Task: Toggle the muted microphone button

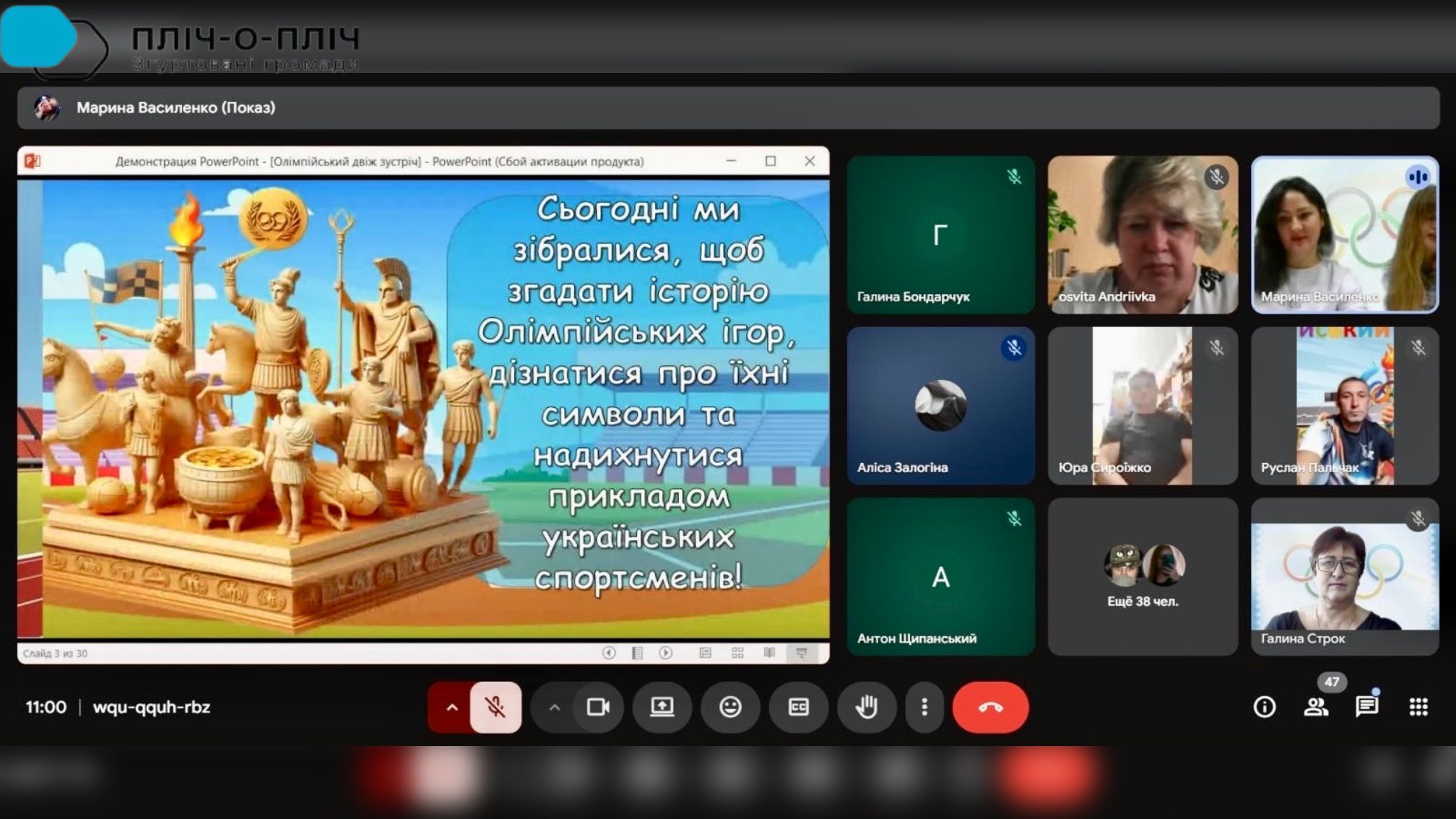Action: point(495,707)
